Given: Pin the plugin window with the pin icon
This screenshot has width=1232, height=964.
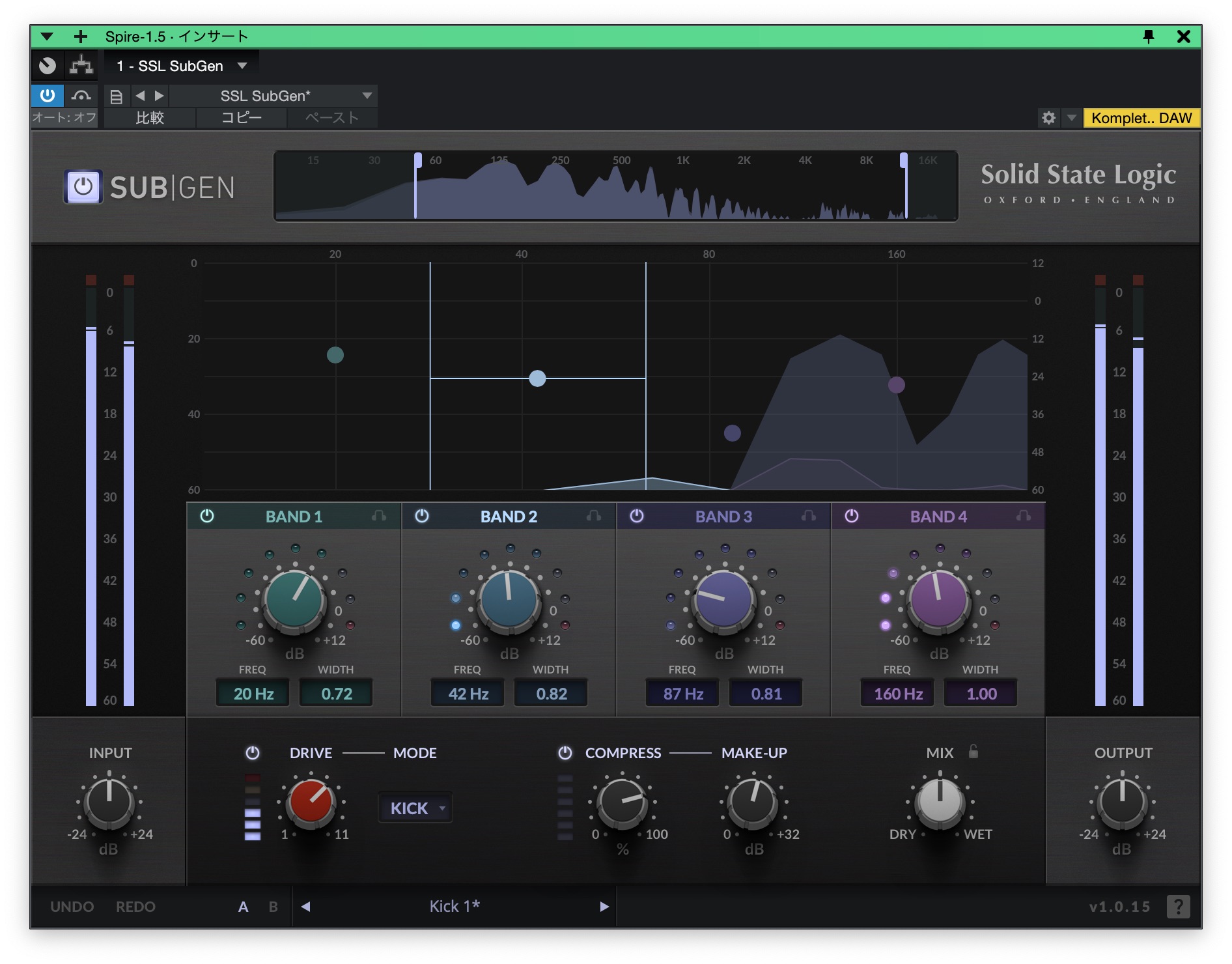Looking at the screenshot, I should pyautogui.click(x=1148, y=36).
